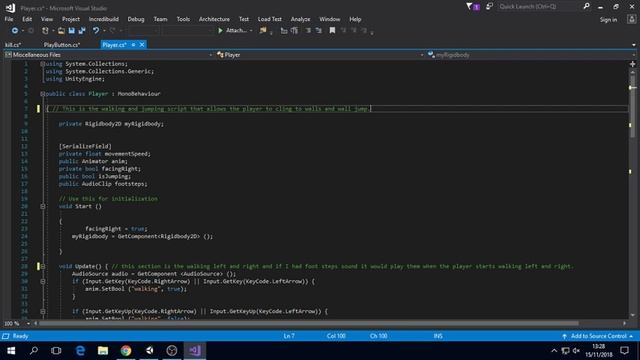Click the Save All toolbar icon

tap(82, 31)
